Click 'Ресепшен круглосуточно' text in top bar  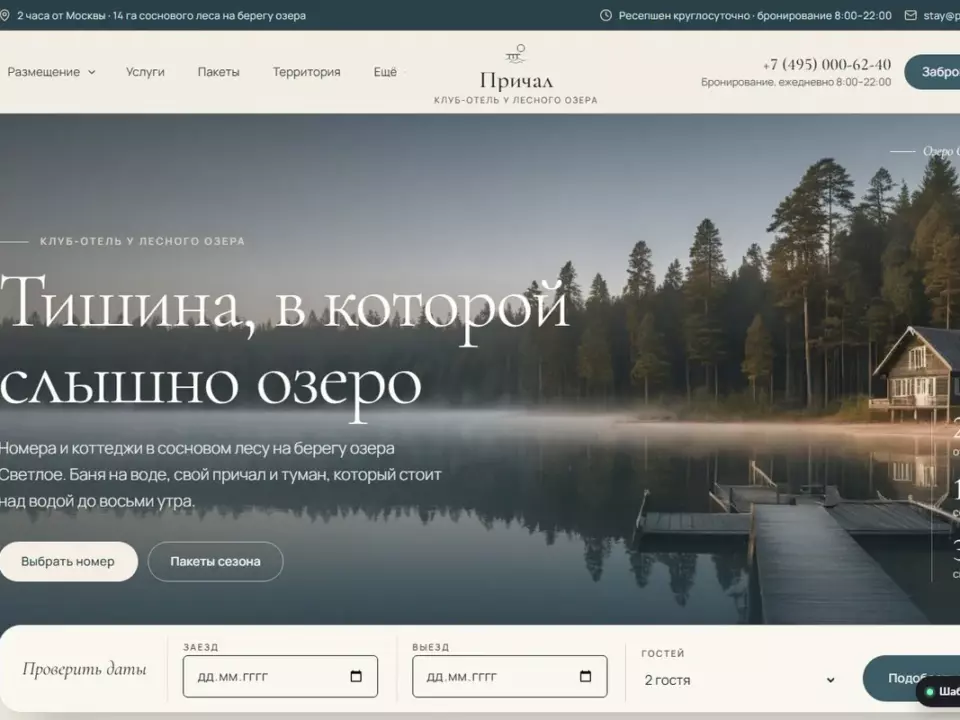[x=684, y=15]
